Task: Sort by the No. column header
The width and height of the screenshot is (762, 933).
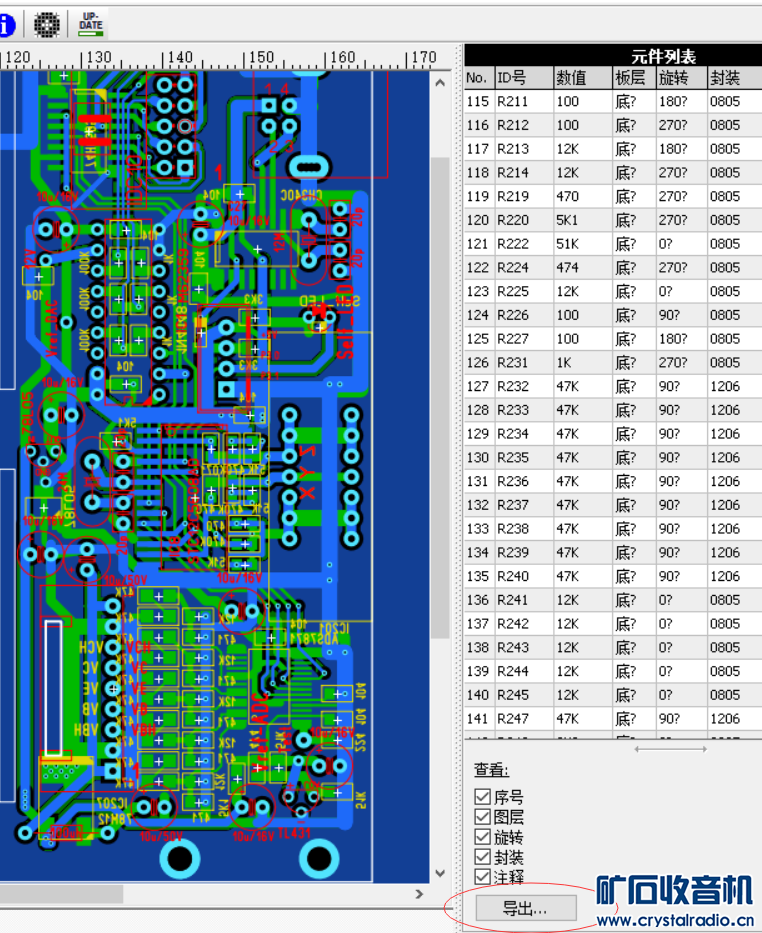Action: [x=479, y=78]
